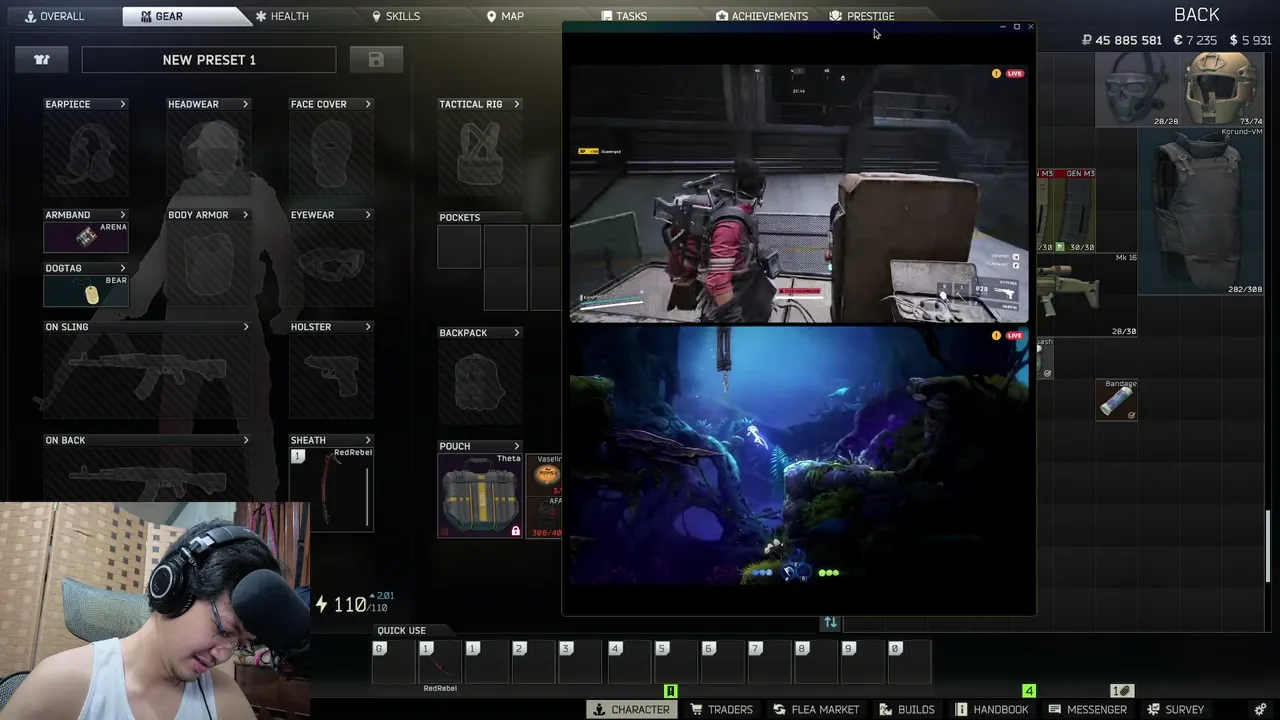This screenshot has width=1280, height=720.
Task: Click the preset outfit list icon
Action: click(x=42, y=60)
